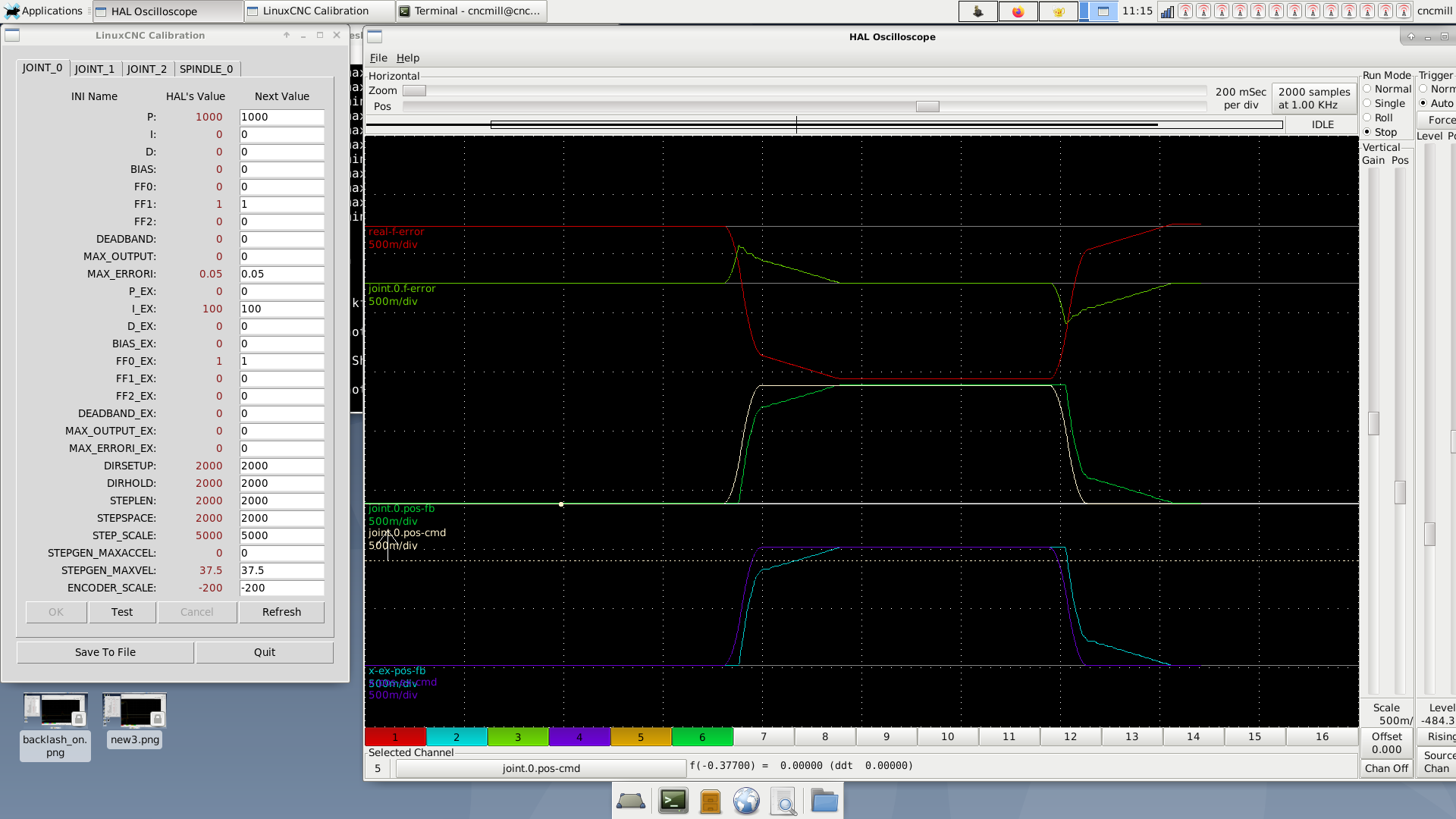Screen dimensions: 1456x819
Task: Select unused channel 16
Action: tap(1322, 736)
